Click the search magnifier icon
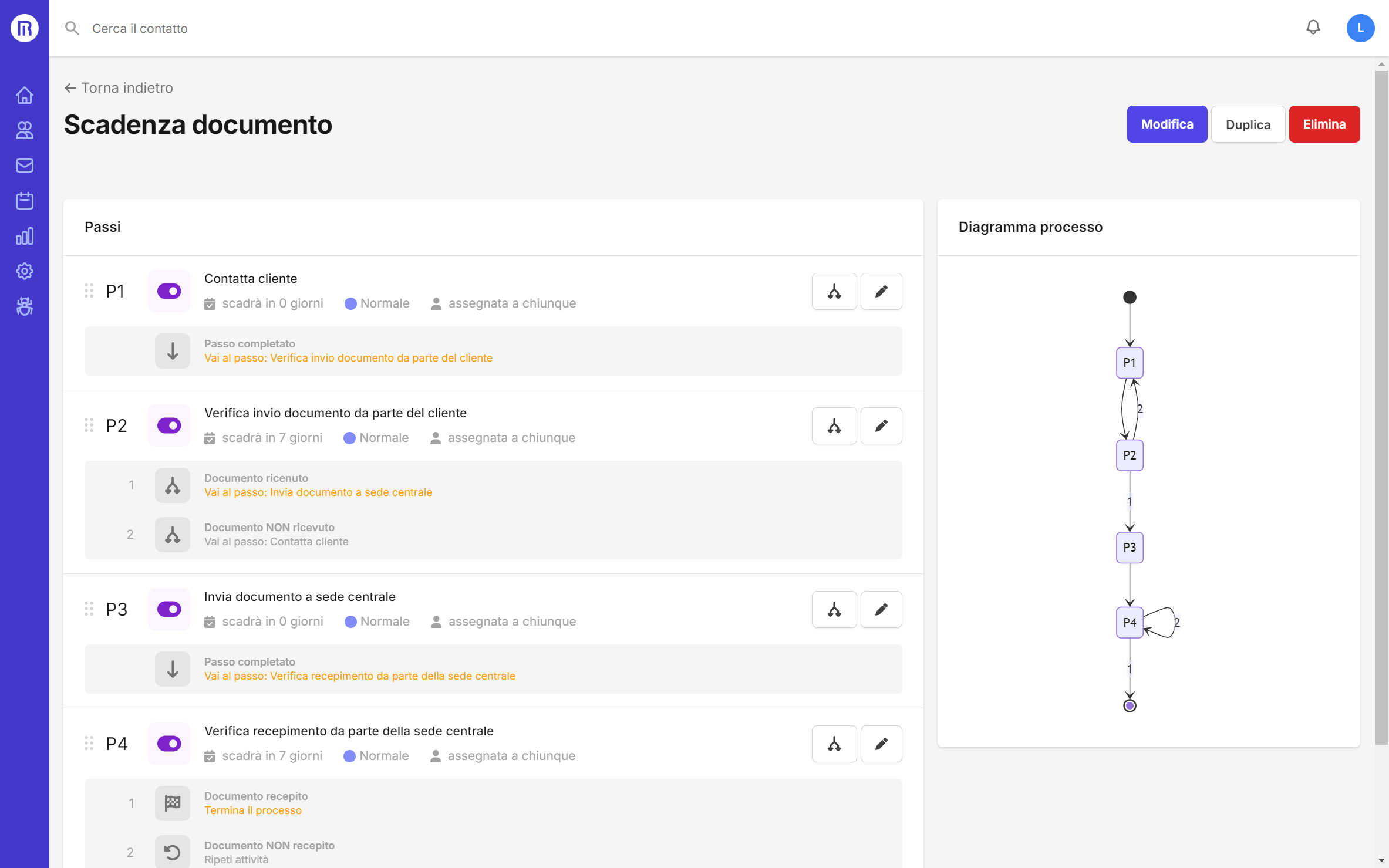 pos(72,28)
